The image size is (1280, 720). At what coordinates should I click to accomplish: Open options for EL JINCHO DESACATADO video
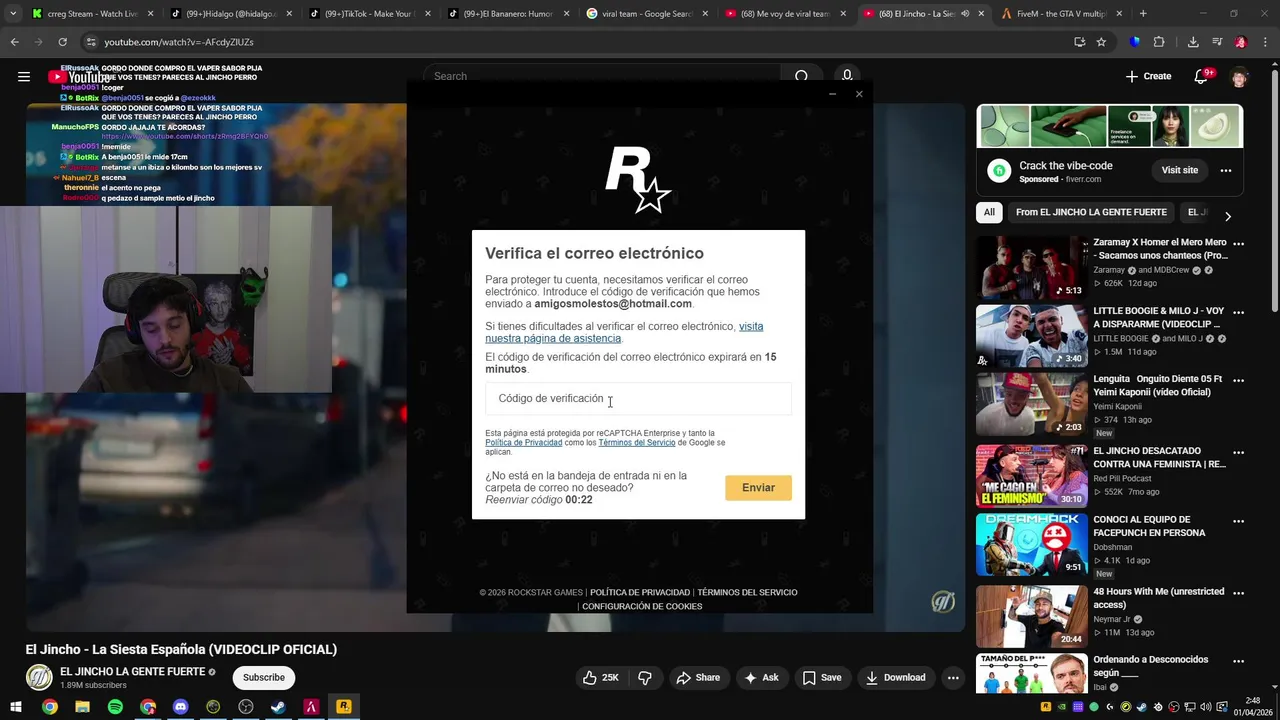pyautogui.click(x=1238, y=451)
